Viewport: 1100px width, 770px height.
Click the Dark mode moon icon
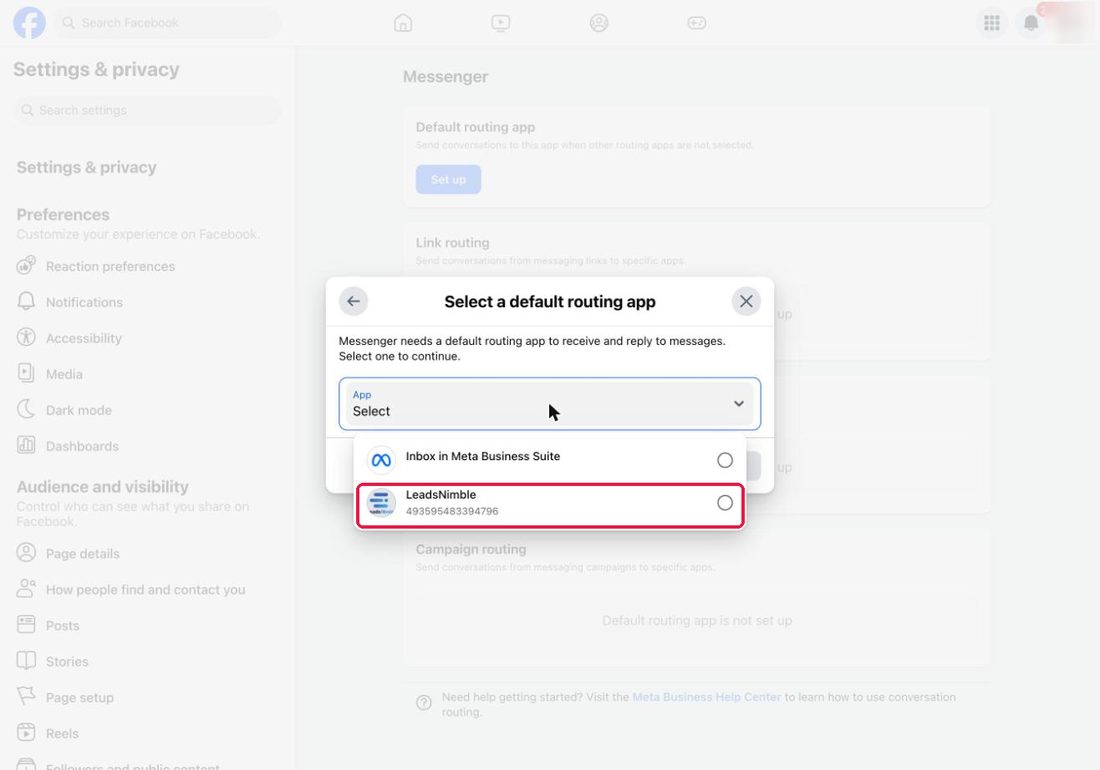pos(26,410)
